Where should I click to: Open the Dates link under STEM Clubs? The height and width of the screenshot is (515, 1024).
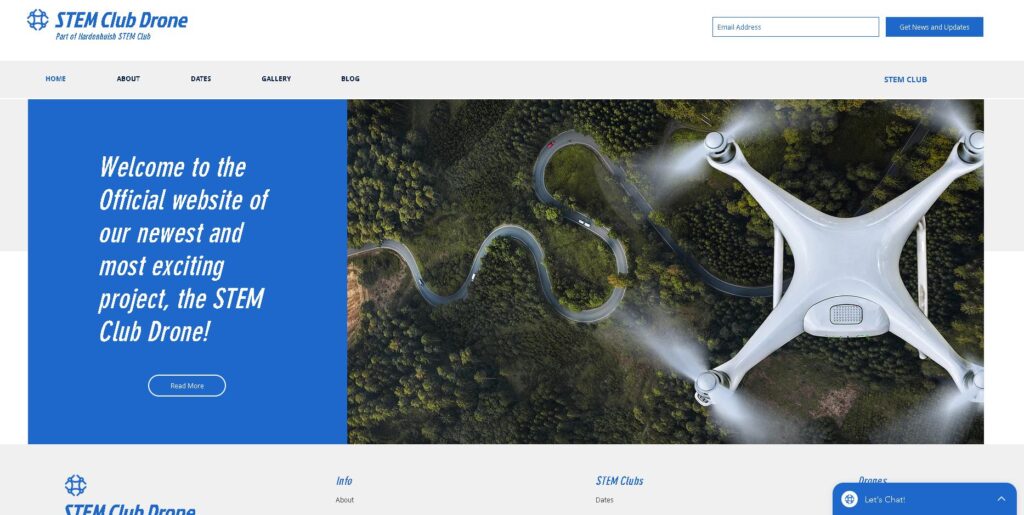(604, 500)
